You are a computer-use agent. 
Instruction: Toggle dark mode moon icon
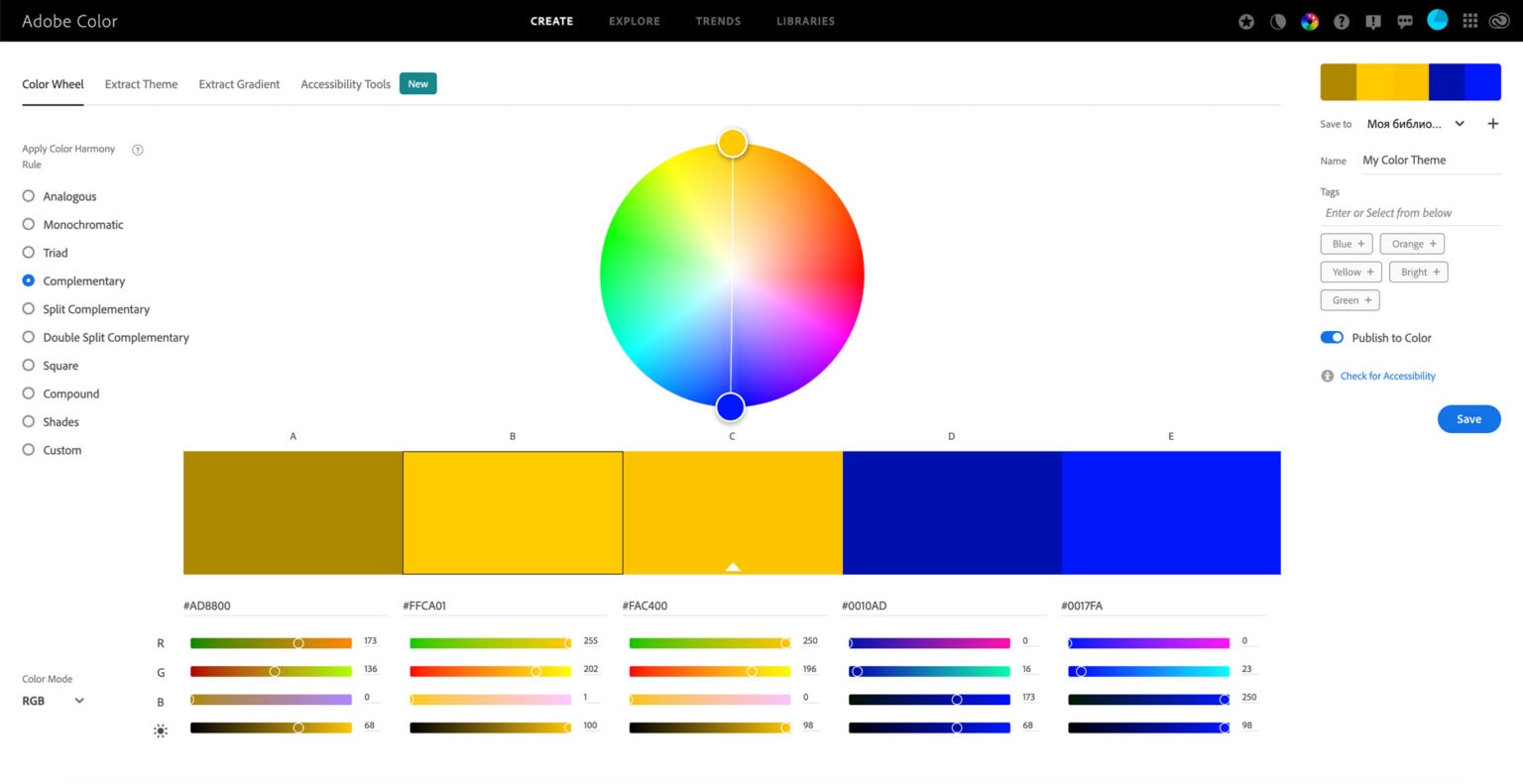pos(1278,22)
